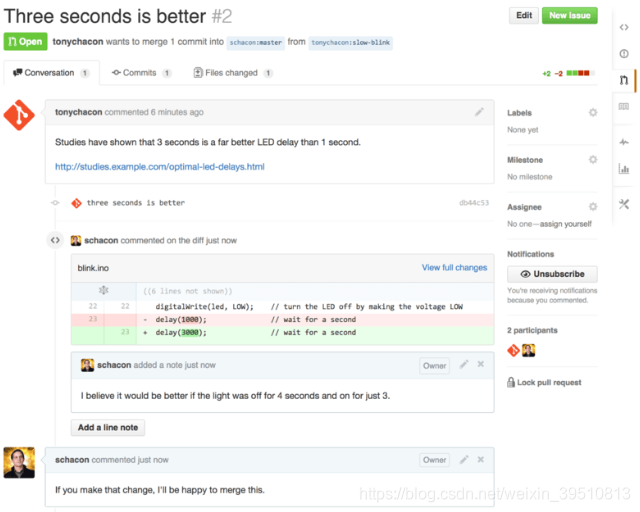Click tonychacon participant avatar
Image resolution: width=640 pixels, height=512 pixels.
click(513, 350)
